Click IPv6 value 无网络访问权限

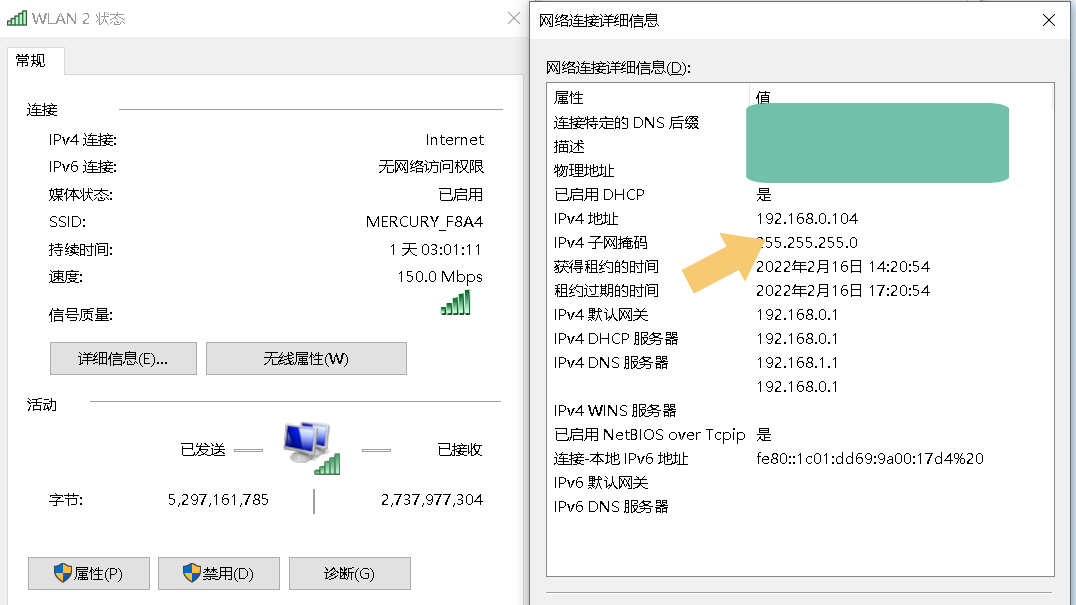431,167
